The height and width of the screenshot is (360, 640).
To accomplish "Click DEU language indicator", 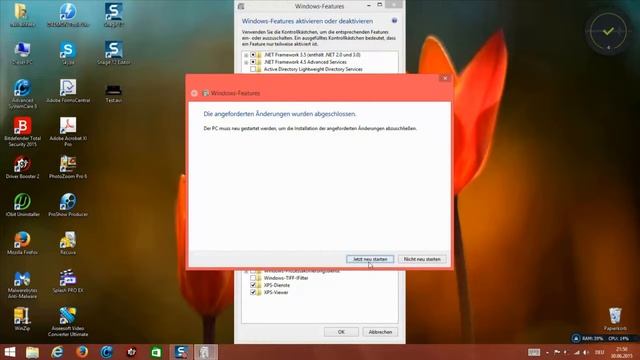I will (x=599, y=352).
